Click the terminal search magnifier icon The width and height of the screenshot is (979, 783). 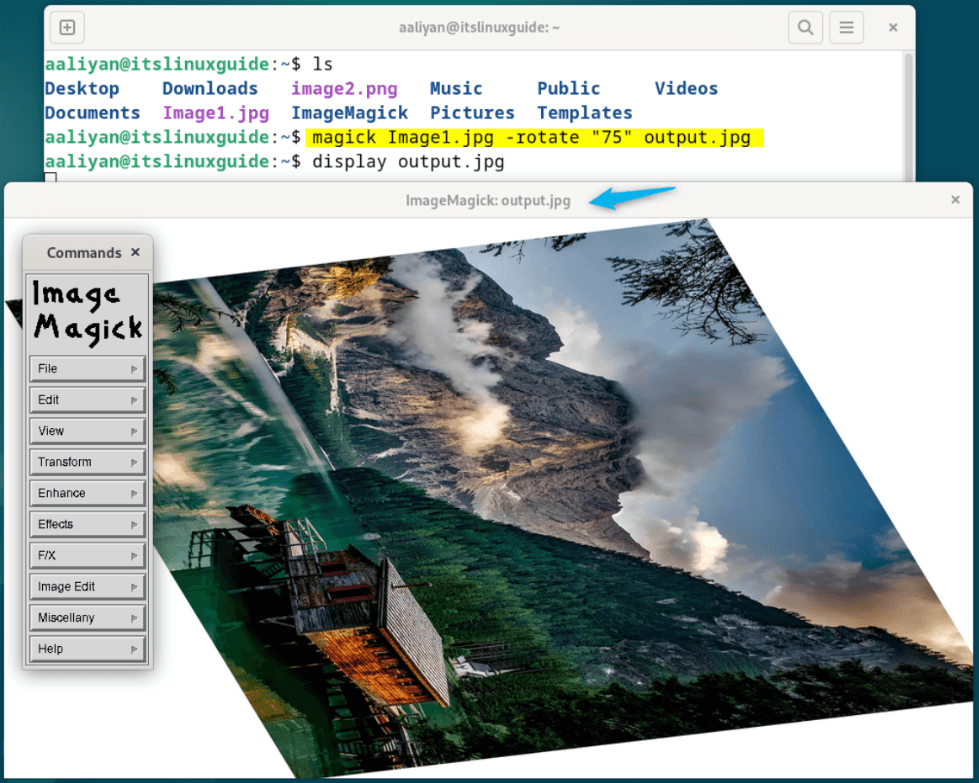[x=805, y=27]
